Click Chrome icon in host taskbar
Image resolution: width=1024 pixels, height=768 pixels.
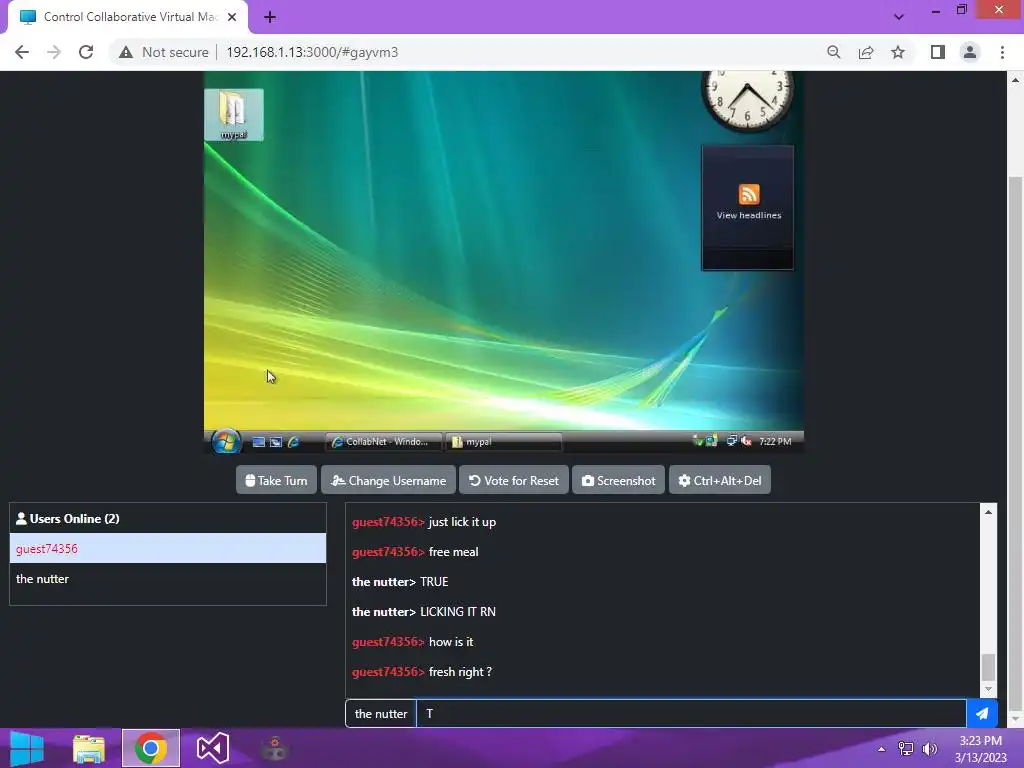(151, 748)
